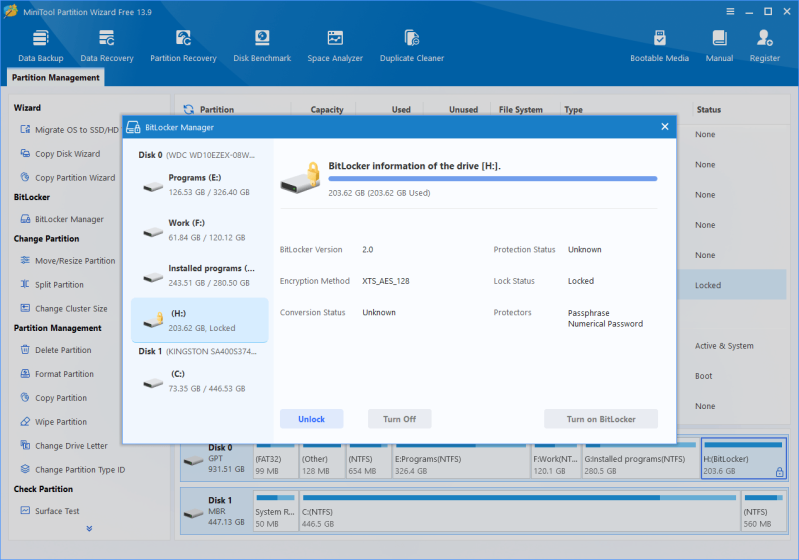Select Disk 0 GPT label in disk map
799x560 pixels.
coord(218,459)
